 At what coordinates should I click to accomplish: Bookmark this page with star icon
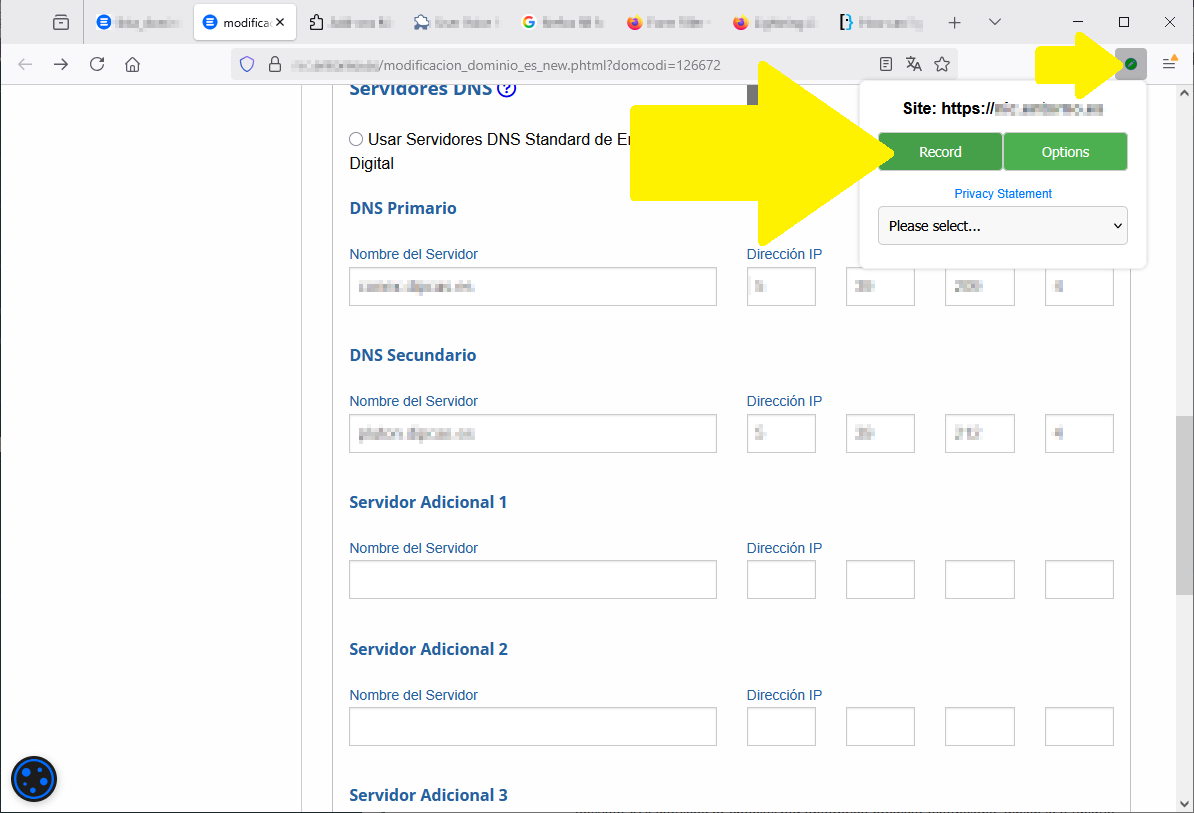click(941, 64)
